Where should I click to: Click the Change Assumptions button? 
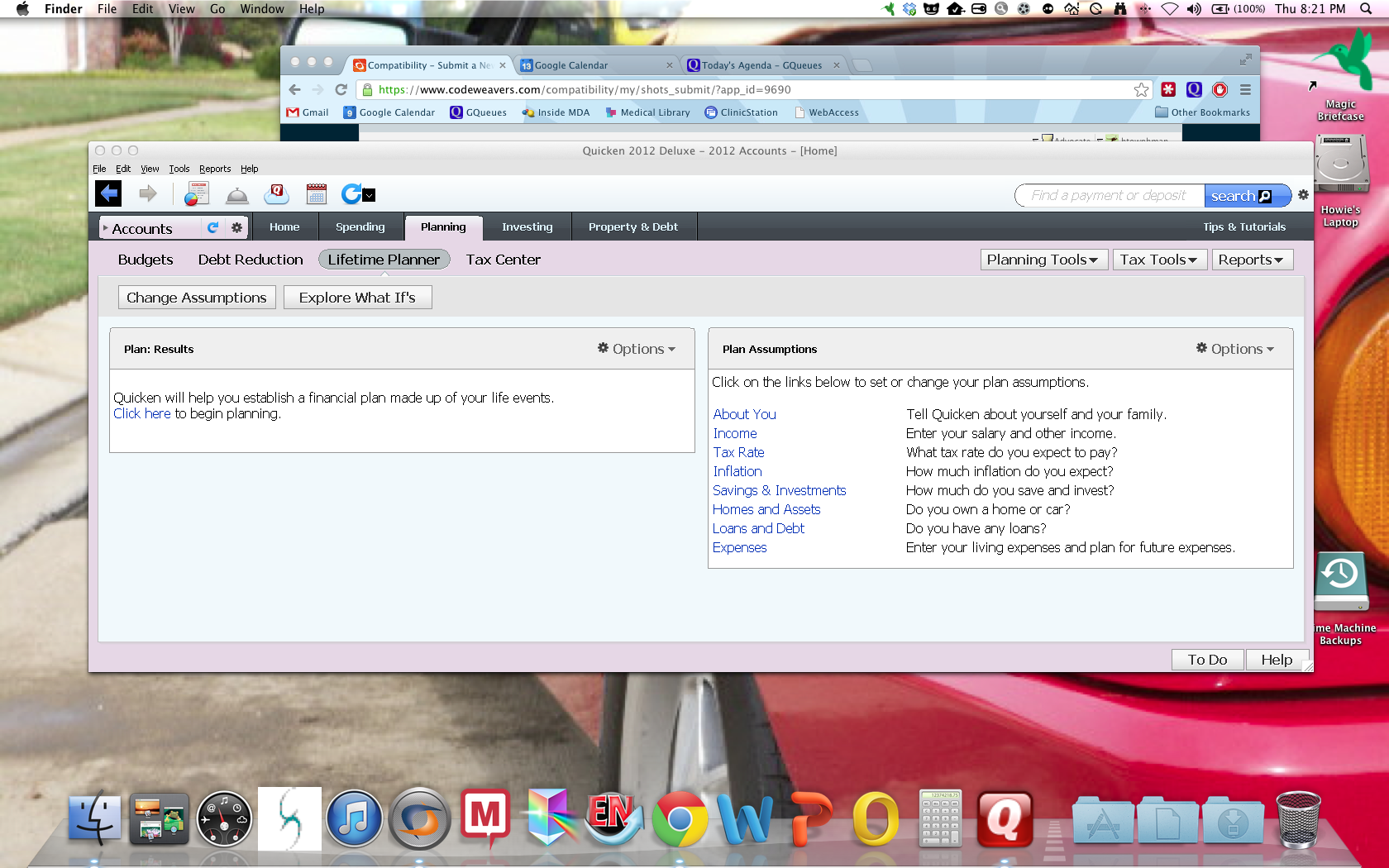pyautogui.click(x=197, y=298)
